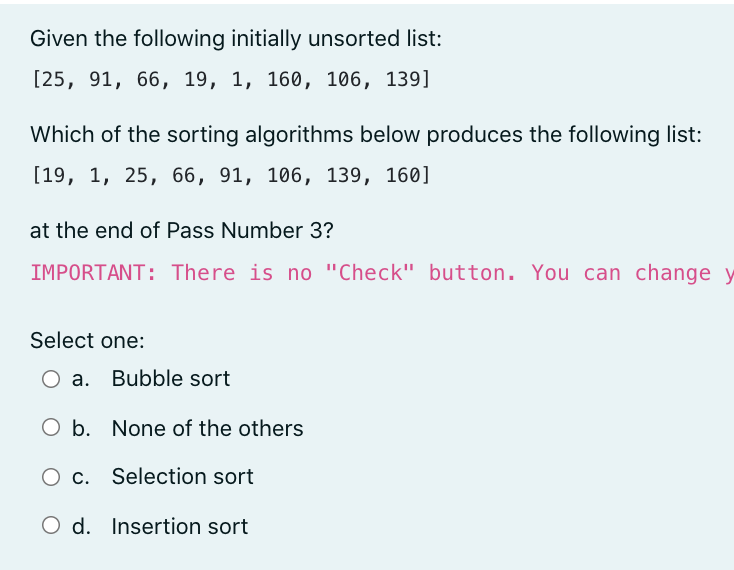Click the at the end of Pass Number 3 text
Screen dimensions: 734x570
pos(182,231)
